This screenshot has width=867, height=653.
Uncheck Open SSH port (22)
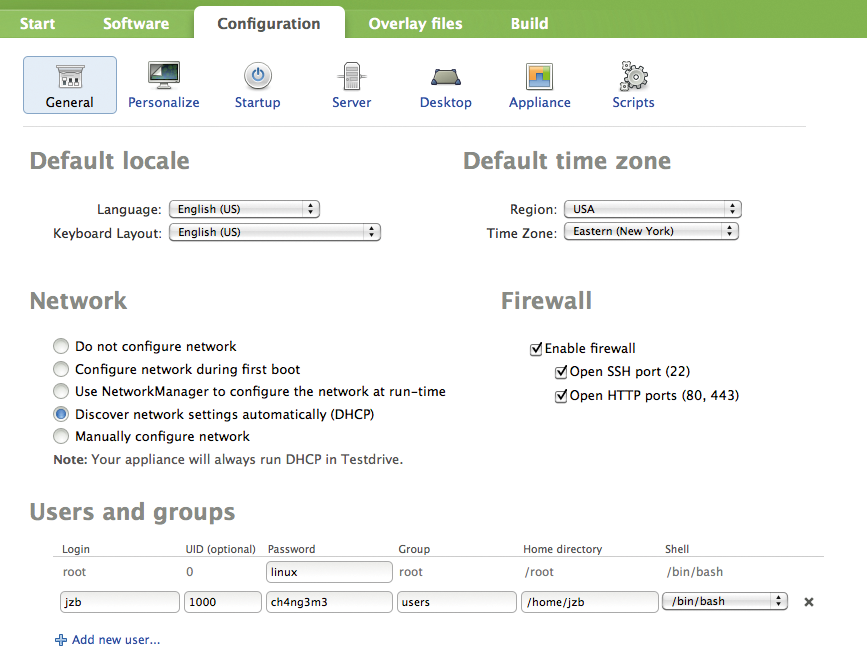561,372
